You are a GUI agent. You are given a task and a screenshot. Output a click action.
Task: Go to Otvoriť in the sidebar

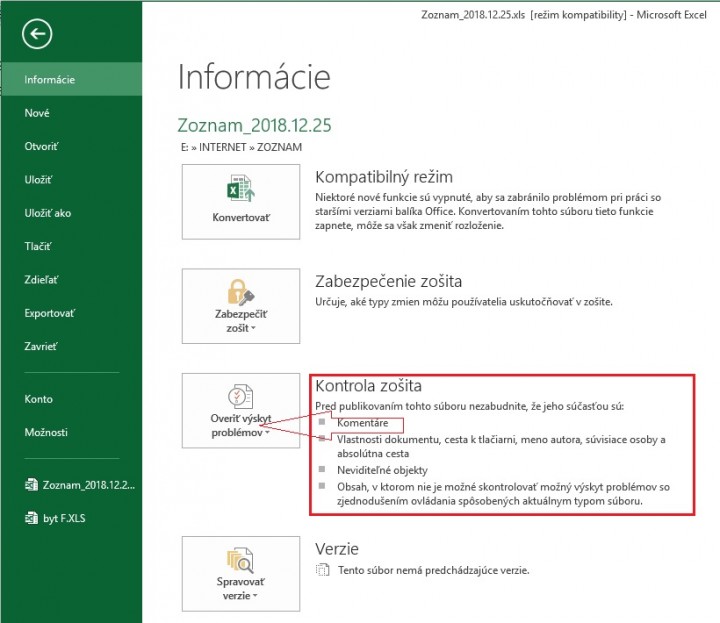(41, 146)
